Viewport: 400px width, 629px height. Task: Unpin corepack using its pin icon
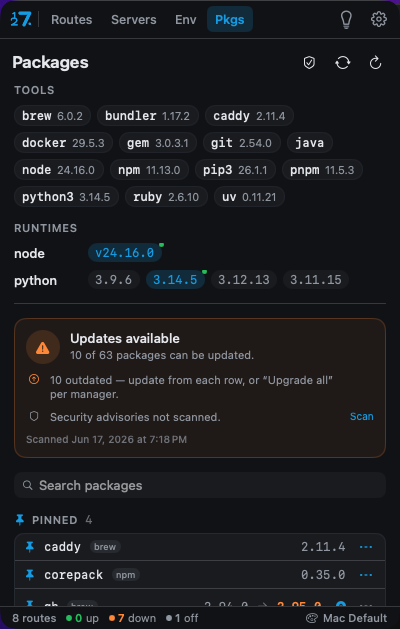[x=30, y=575]
